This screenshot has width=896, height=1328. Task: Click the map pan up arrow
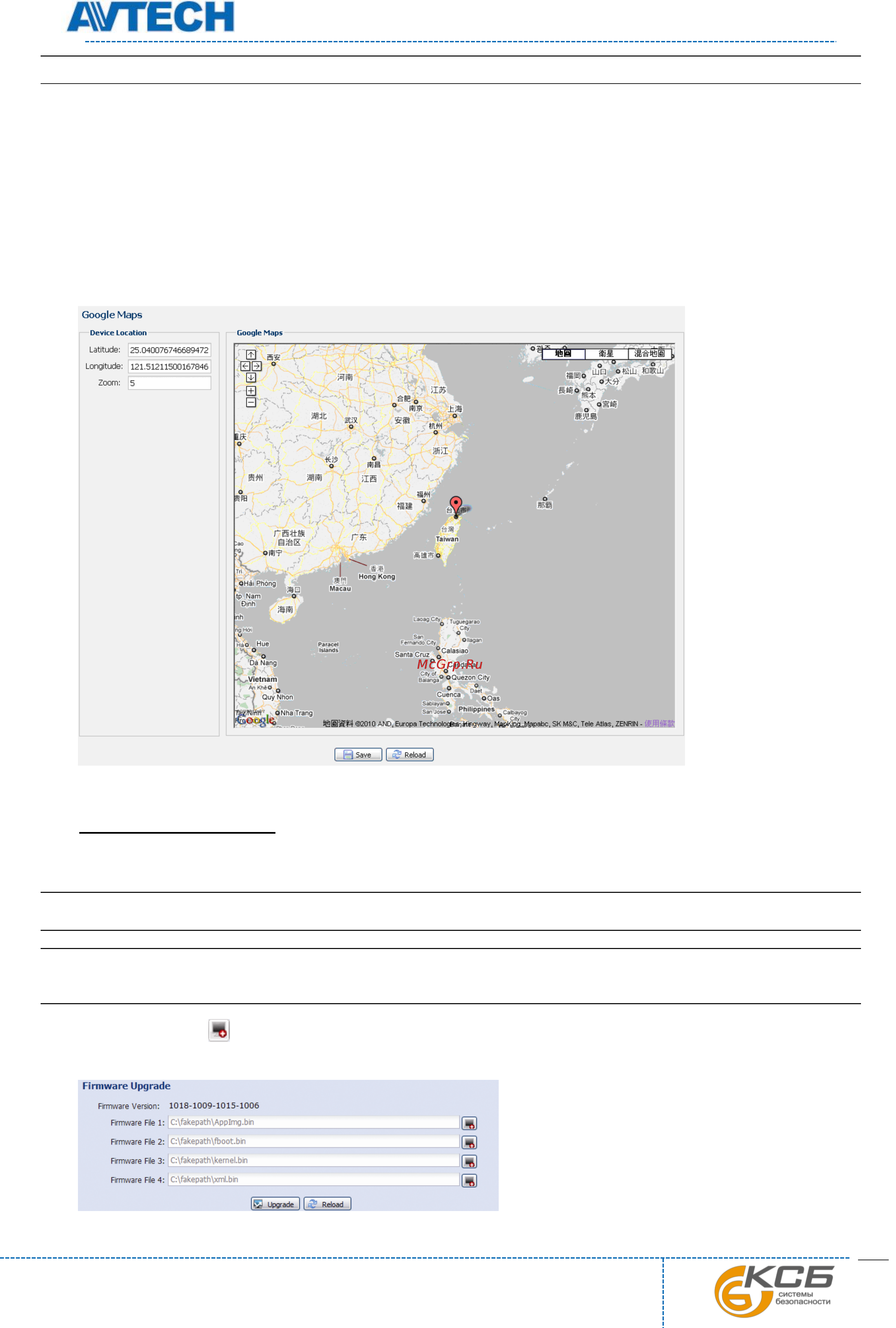[251, 355]
